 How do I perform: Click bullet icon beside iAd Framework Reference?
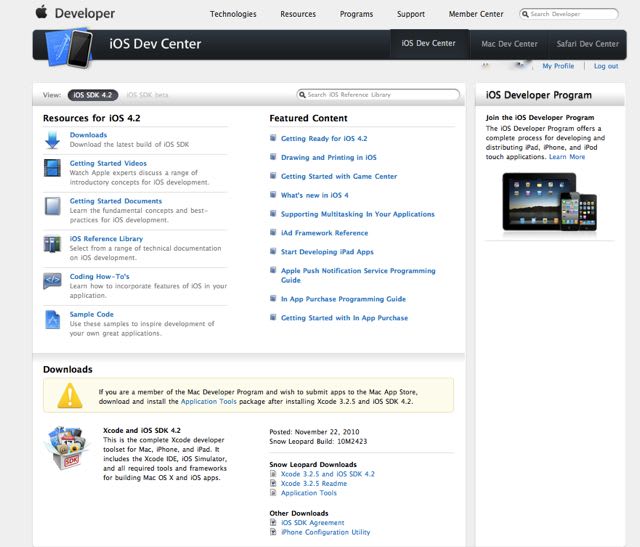[273, 232]
